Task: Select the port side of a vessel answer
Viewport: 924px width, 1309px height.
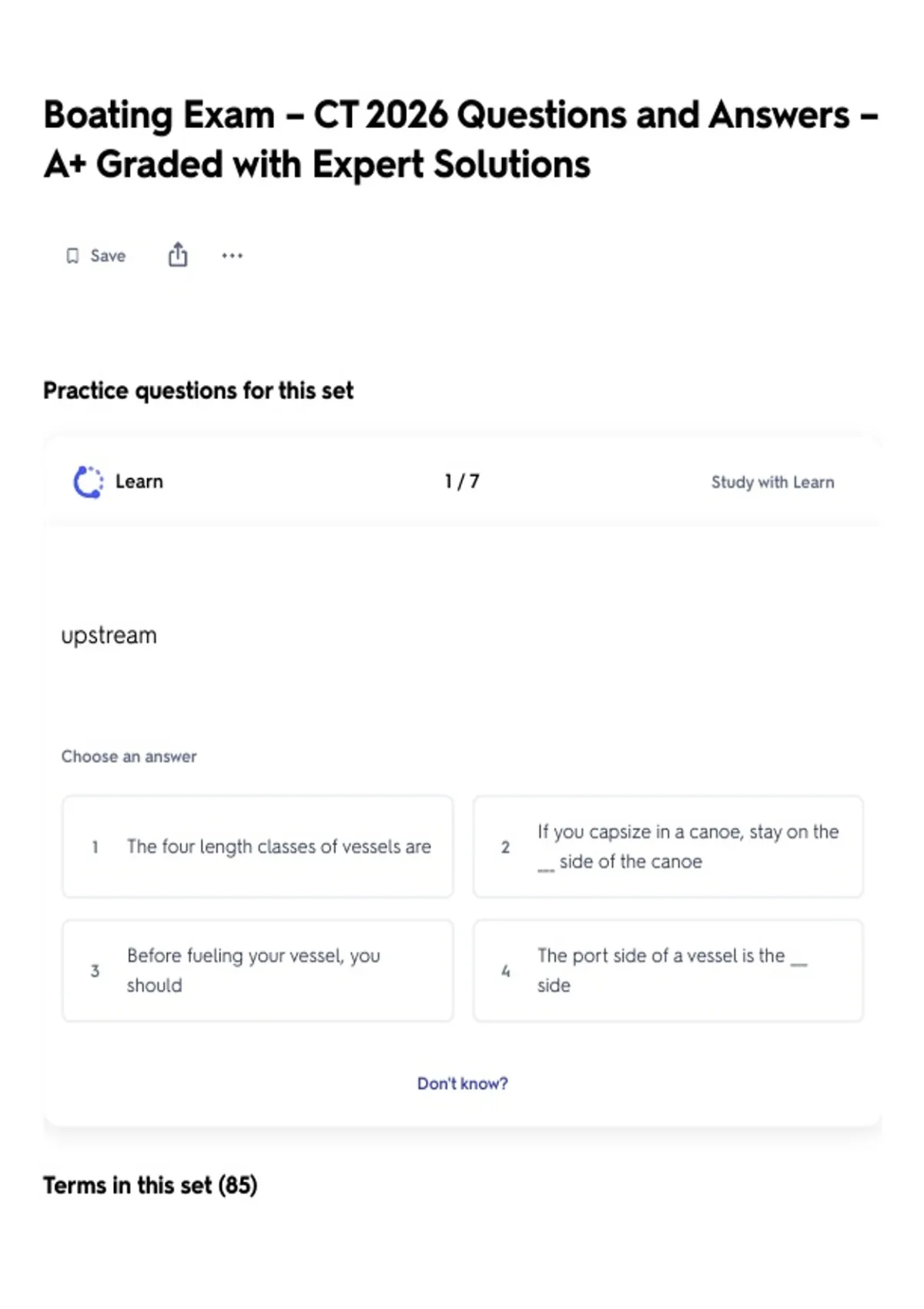Action: pyautogui.click(x=668, y=970)
